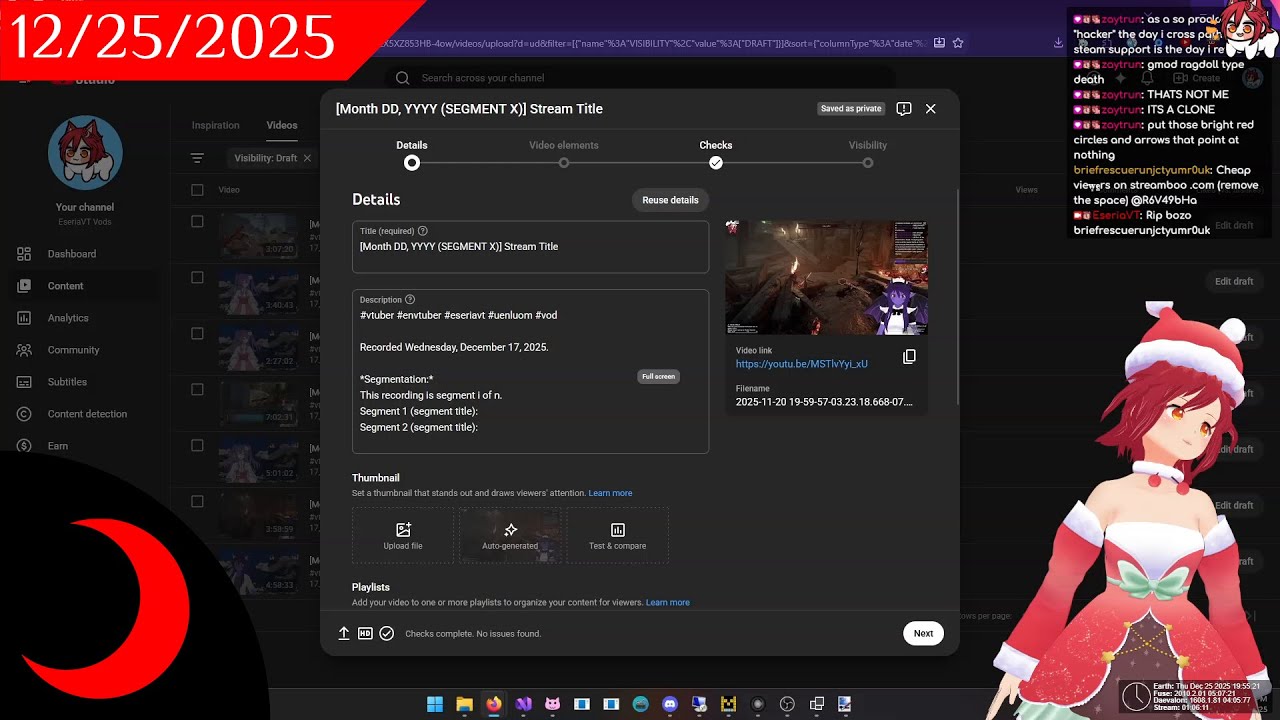Go to the Visibility step
Image resolution: width=1280 pixels, height=720 pixels.
(868, 154)
